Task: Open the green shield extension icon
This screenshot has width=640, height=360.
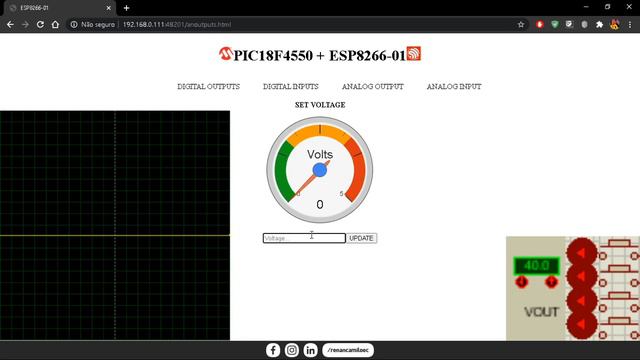Action: (554, 24)
